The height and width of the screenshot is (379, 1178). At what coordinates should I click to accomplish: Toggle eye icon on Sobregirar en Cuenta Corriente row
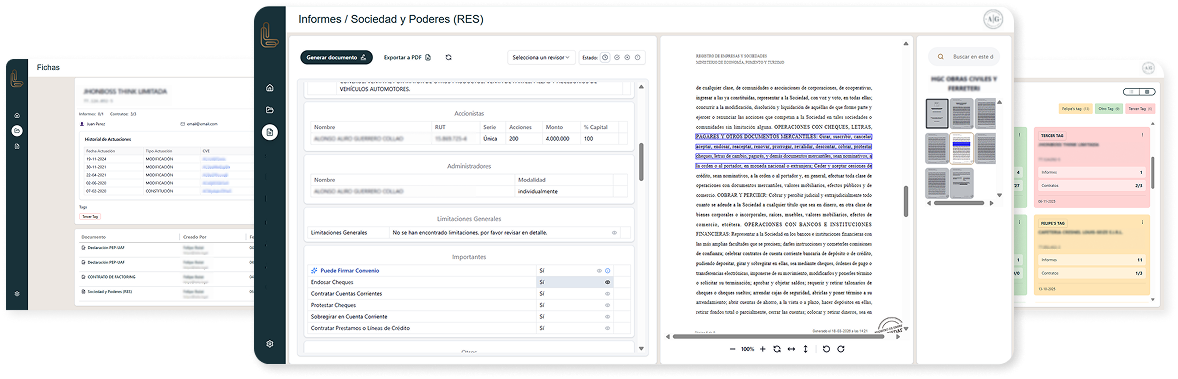click(x=608, y=317)
